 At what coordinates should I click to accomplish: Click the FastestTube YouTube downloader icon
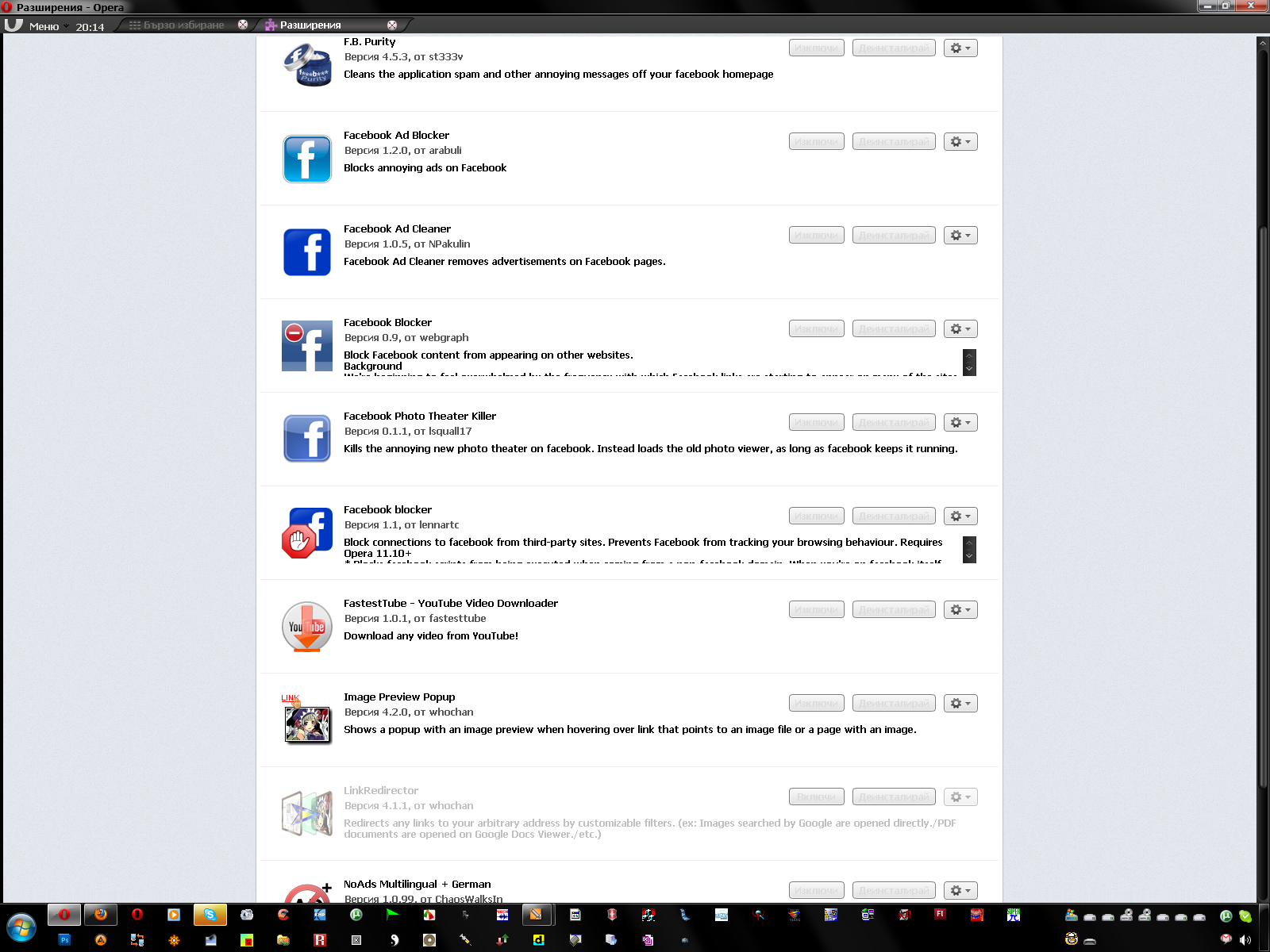[307, 627]
